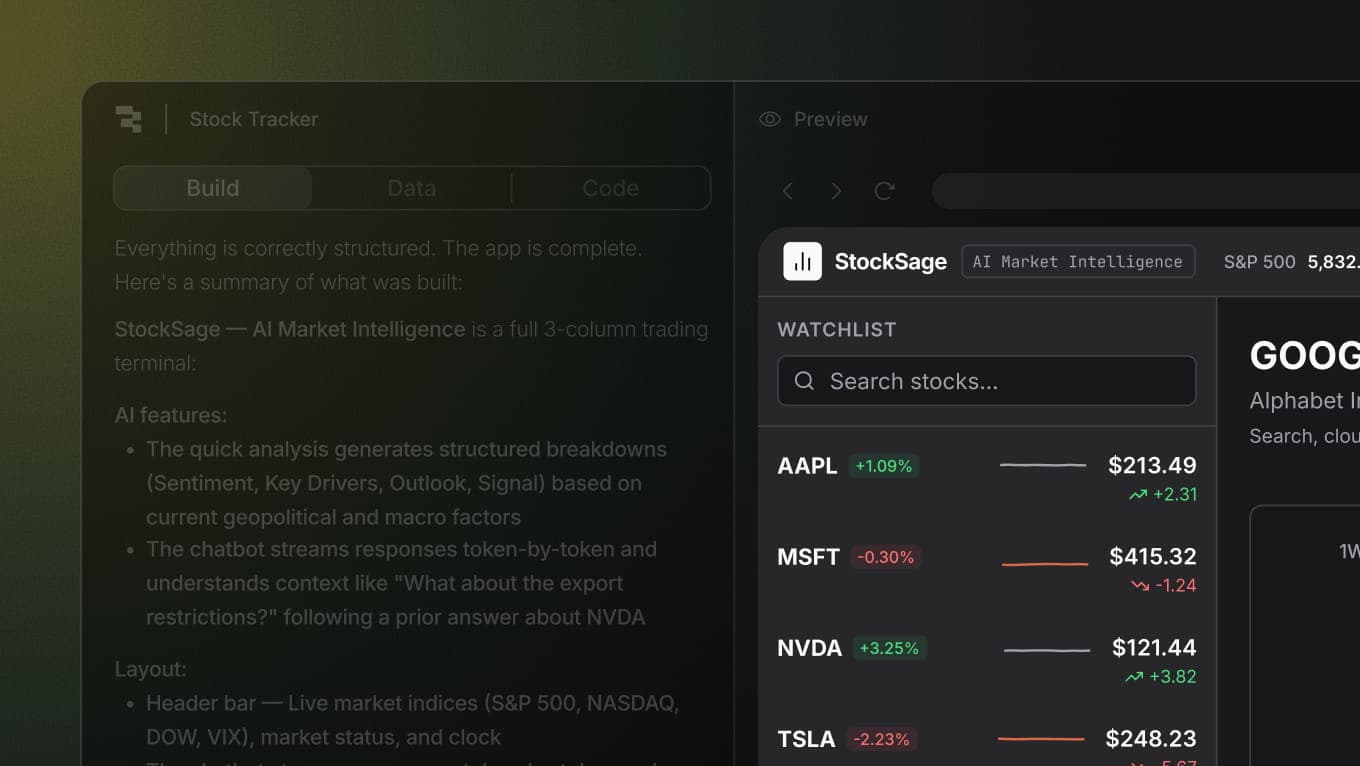Switch to the Build tab
Image resolution: width=1360 pixels, height=766 pixels.
point(213,188)
